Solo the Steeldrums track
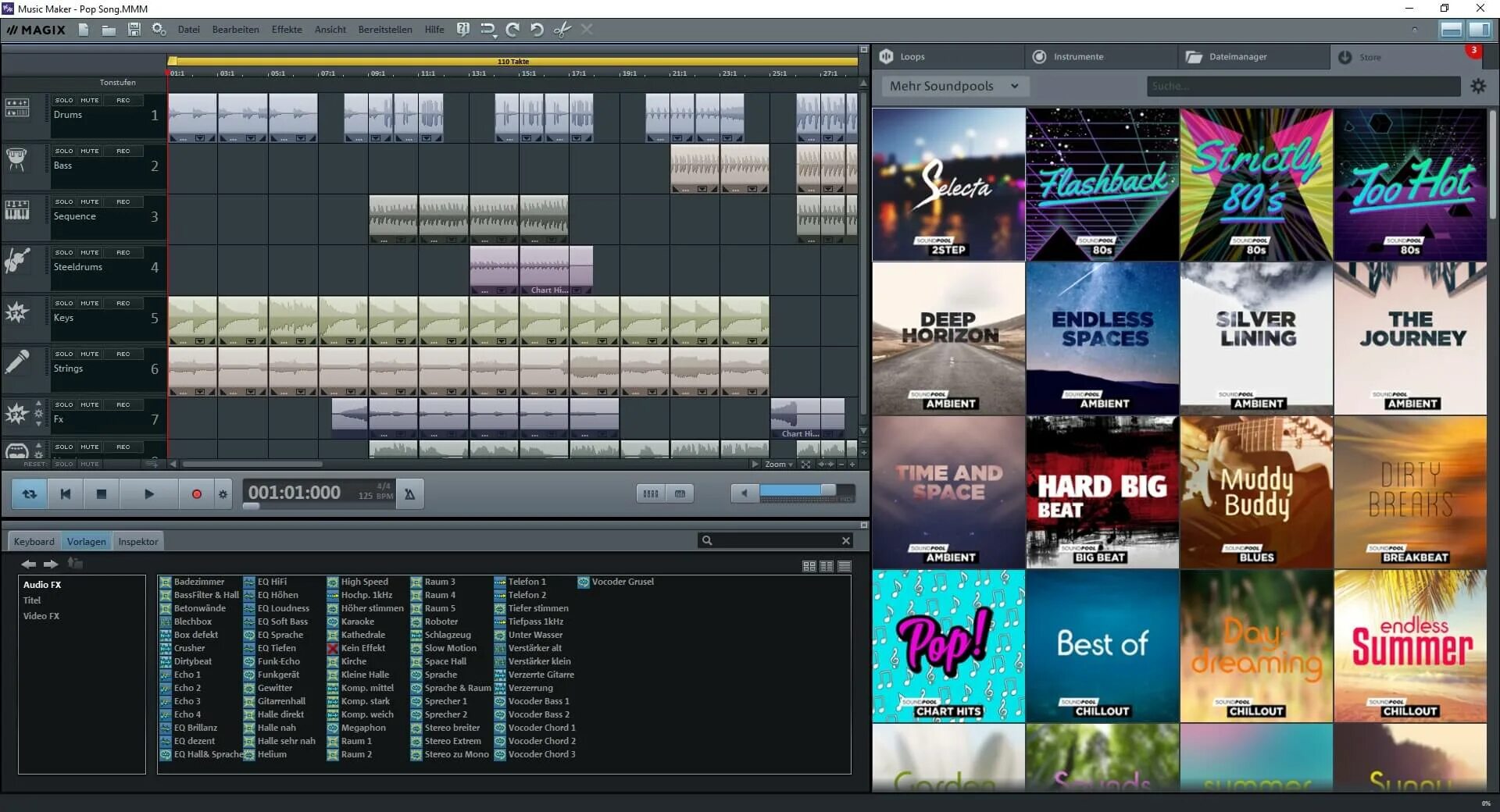 [x=64, y=252]
